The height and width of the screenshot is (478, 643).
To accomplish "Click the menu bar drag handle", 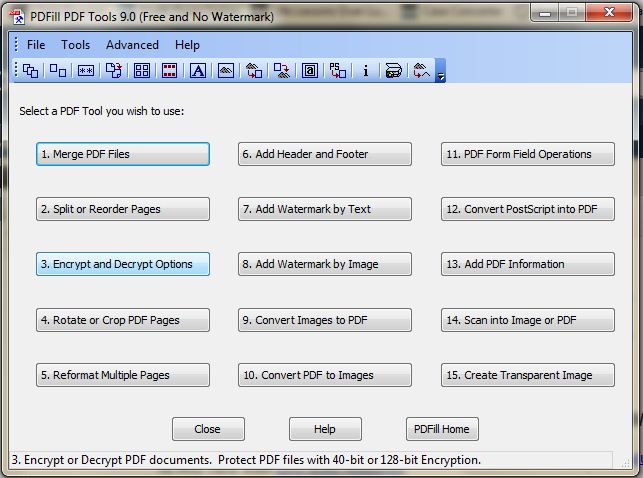I will [16, 44].
